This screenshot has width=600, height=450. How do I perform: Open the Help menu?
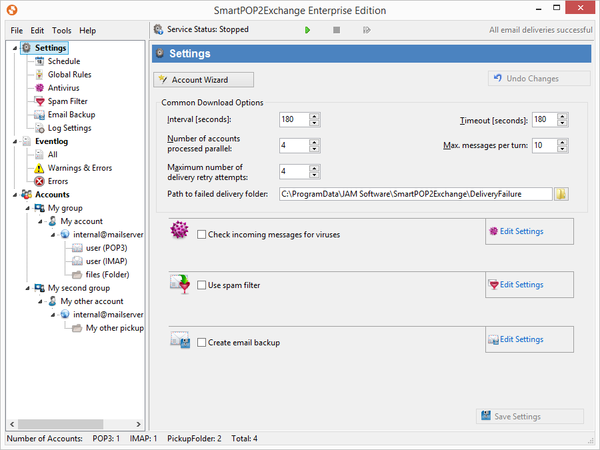pos(88,31)
